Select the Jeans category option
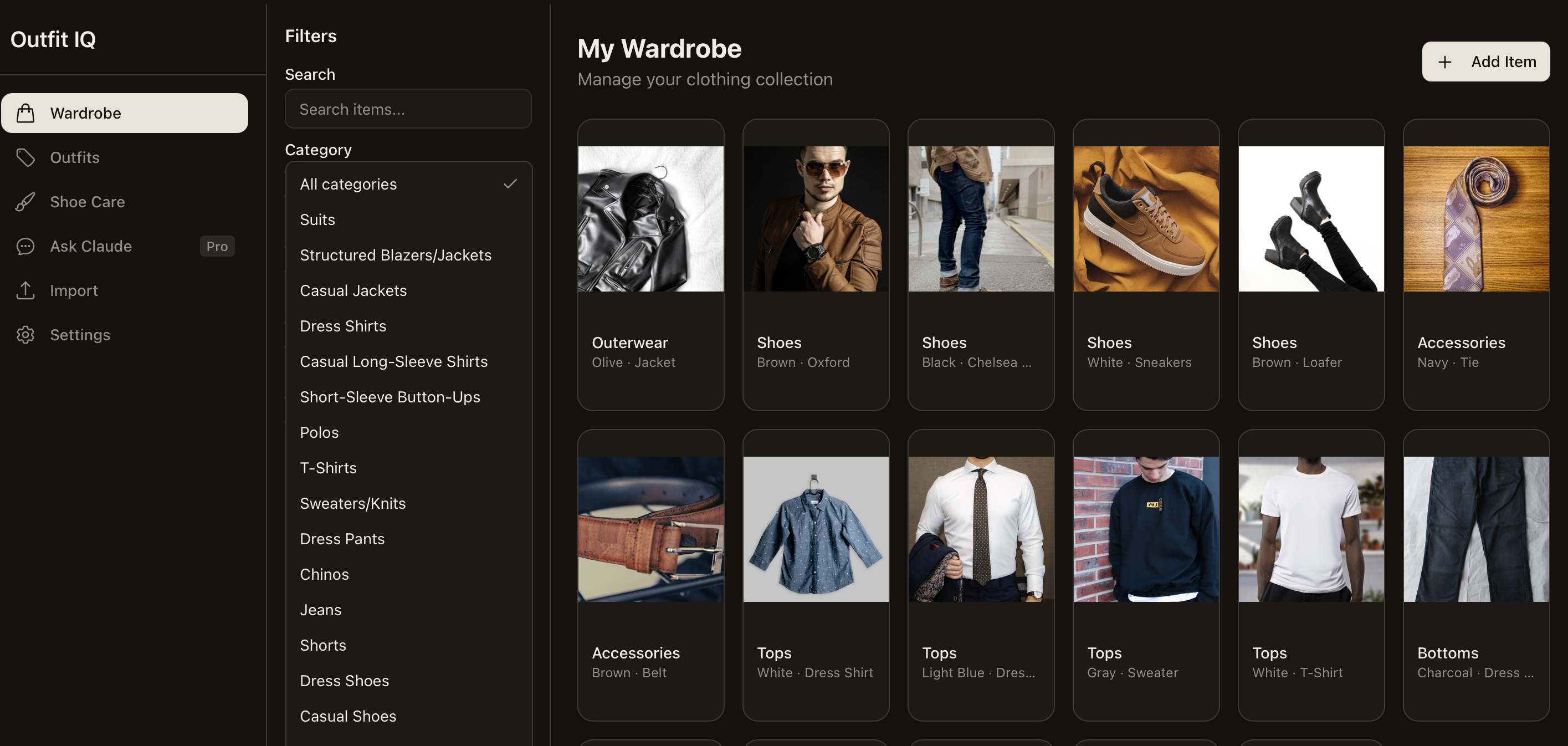This screenshot has width=1568, height=746. point(320,610)
